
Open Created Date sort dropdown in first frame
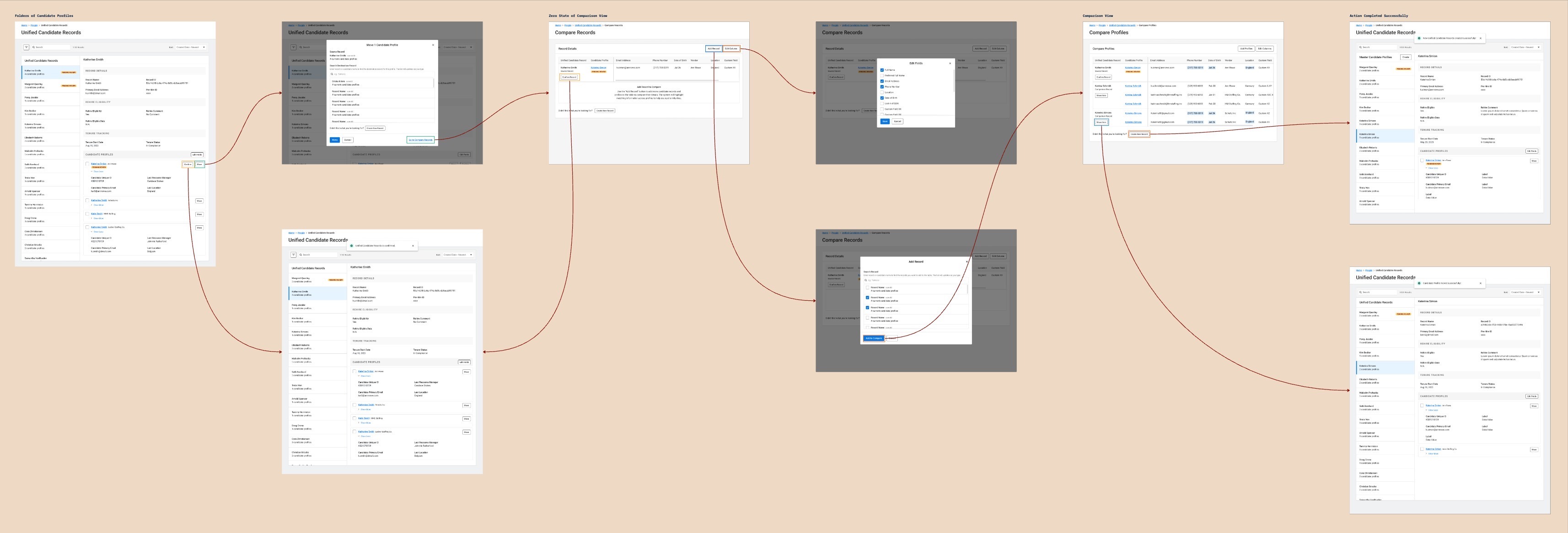(x=191, y=47)
